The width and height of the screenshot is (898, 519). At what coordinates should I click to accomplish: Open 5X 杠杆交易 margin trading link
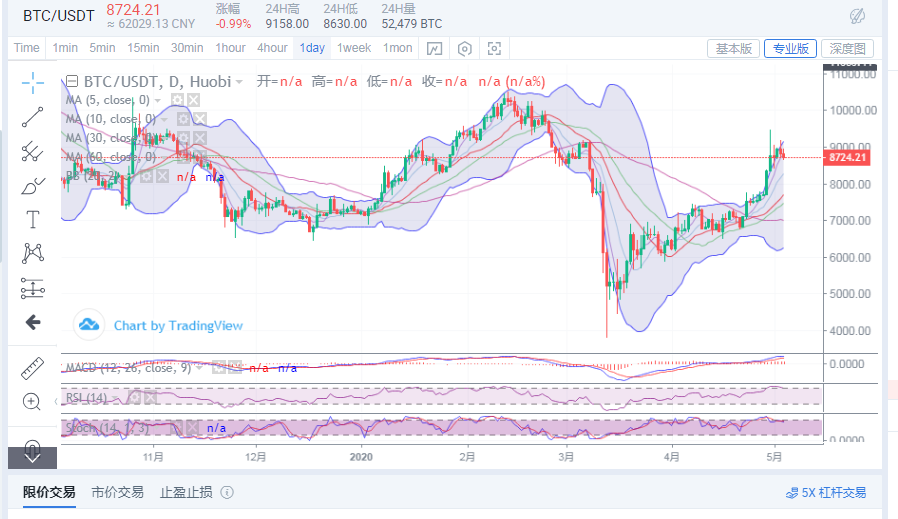point(826,493)
